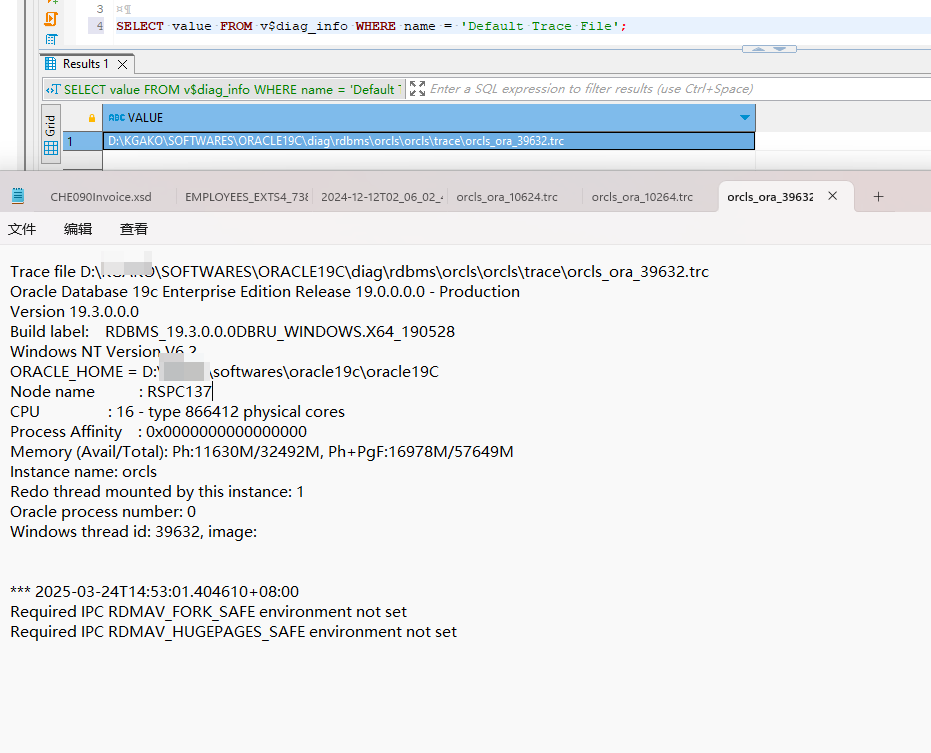Maximize results with the expand arrows icon
Viewport: 931px width, 753px height.
[417, 89]
